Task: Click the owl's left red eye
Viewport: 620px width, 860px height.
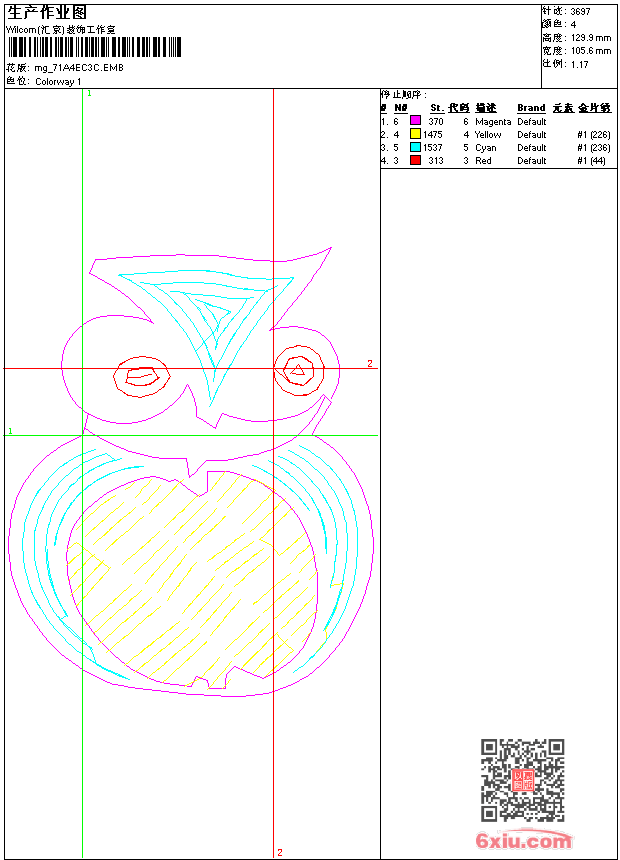Action: click(x=142, y=377)
